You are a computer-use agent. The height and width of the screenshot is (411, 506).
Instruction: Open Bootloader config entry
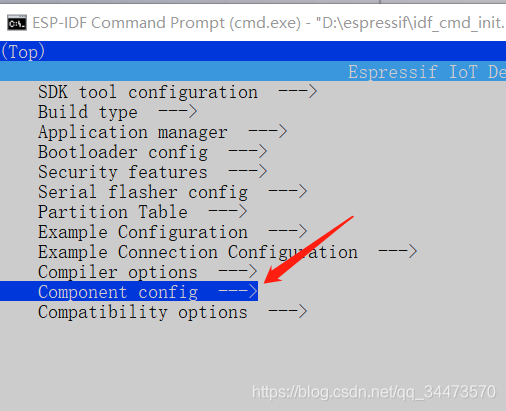(152, 152)
